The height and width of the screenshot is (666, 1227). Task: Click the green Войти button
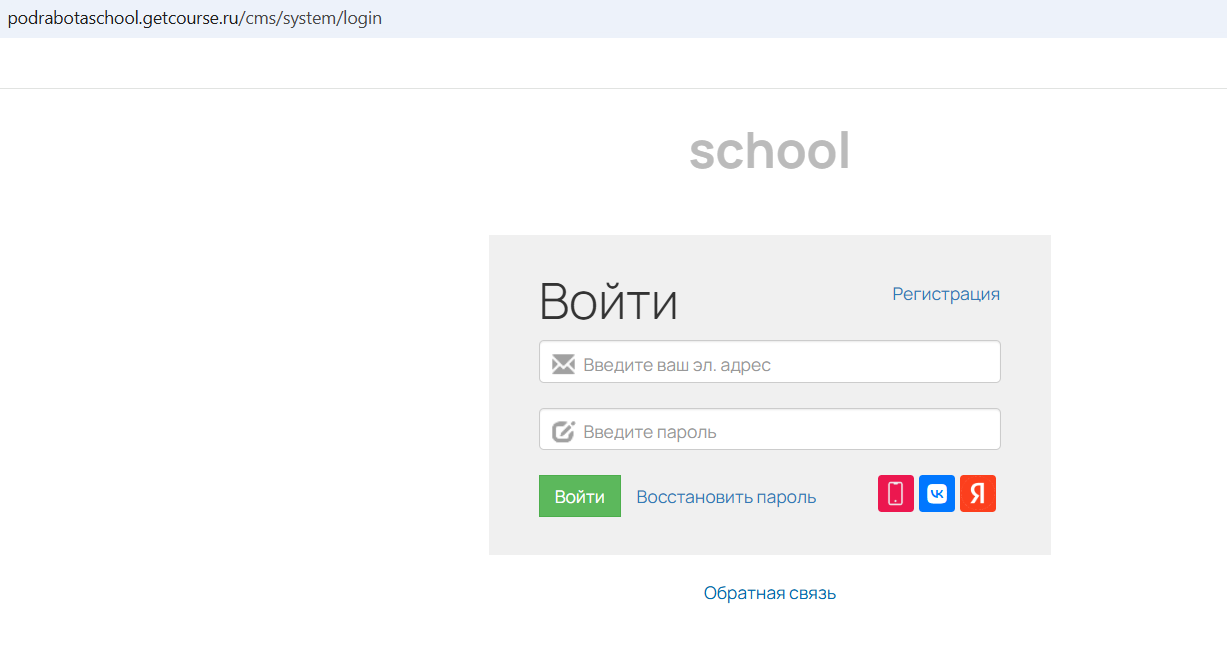coord(580,496)
